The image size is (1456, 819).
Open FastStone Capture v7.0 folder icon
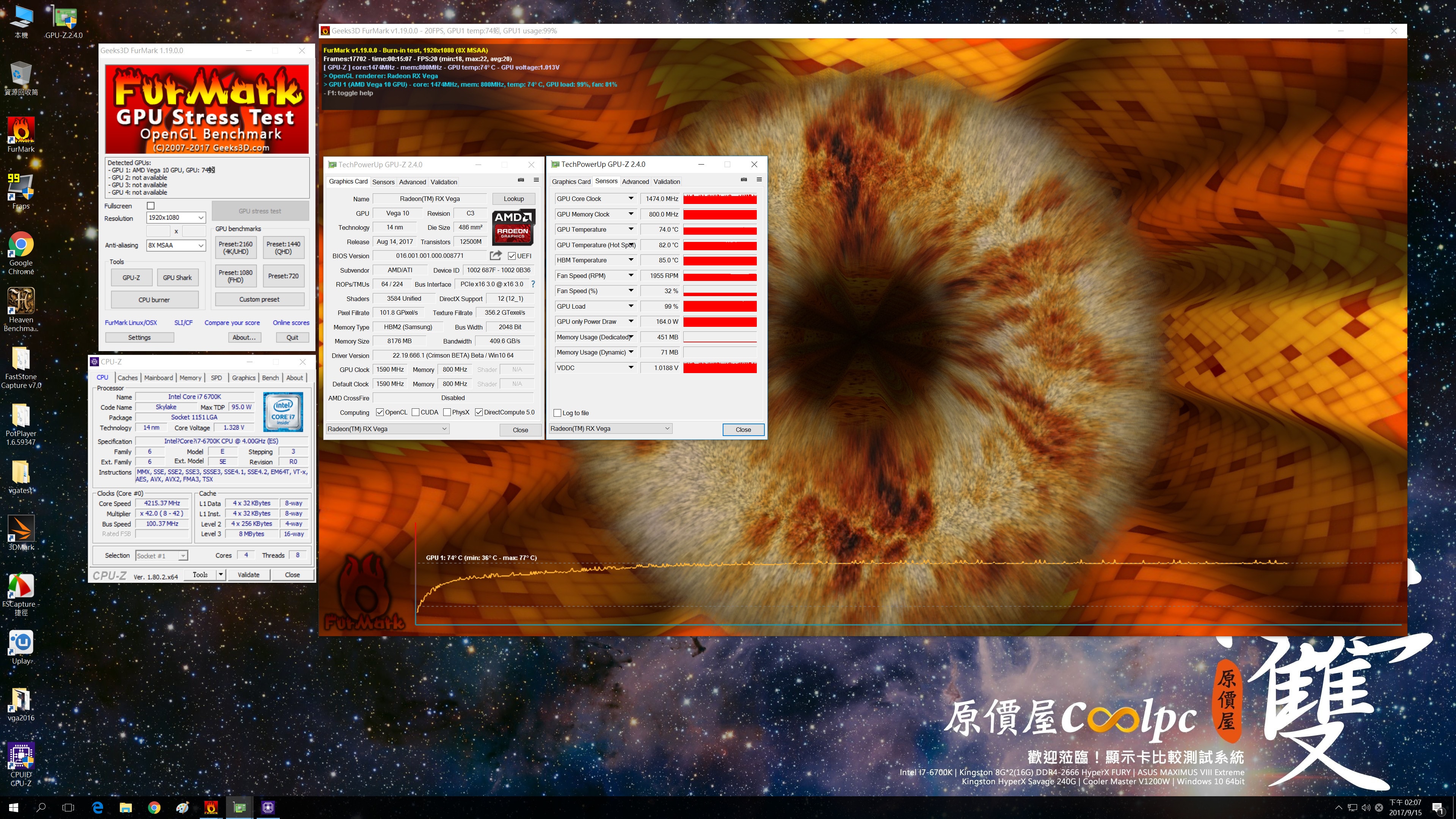click(21, 367)
